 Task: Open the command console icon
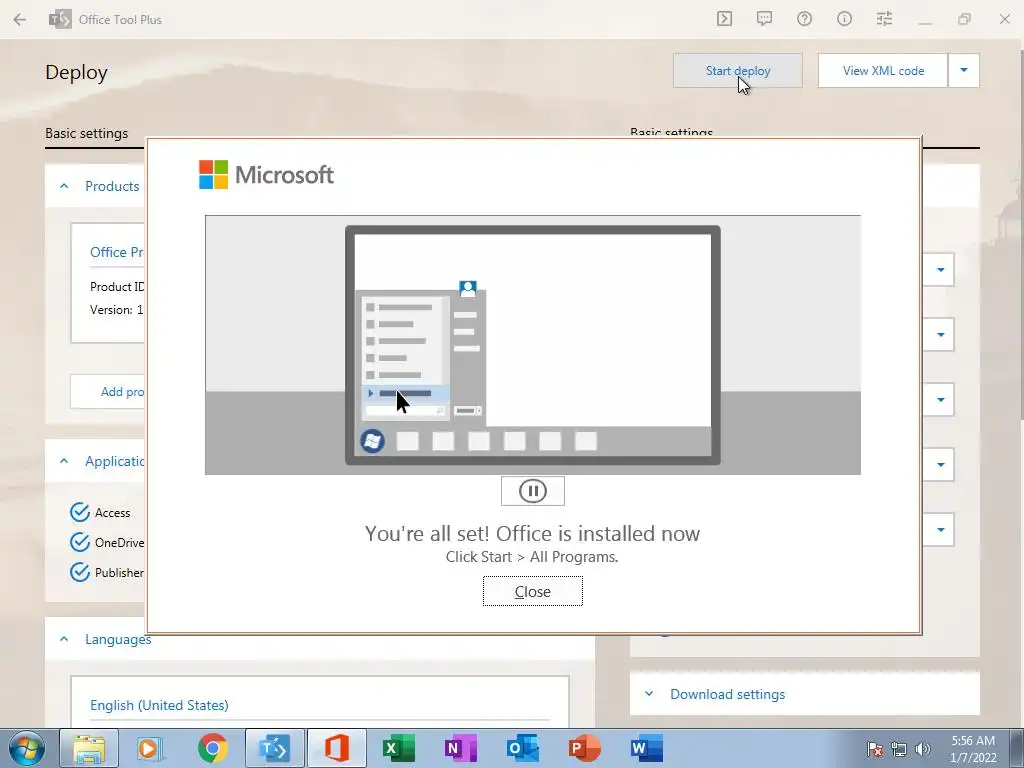point(724,19)
